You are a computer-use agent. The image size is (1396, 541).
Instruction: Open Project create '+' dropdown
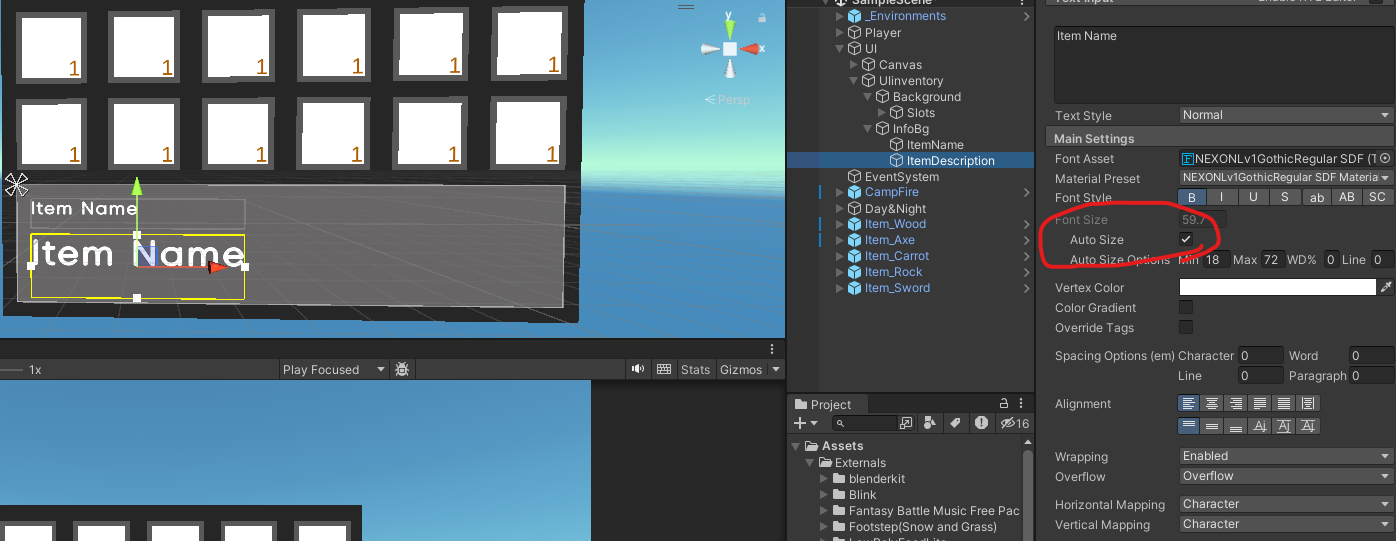pyautogui.click(x=804, y=424)
